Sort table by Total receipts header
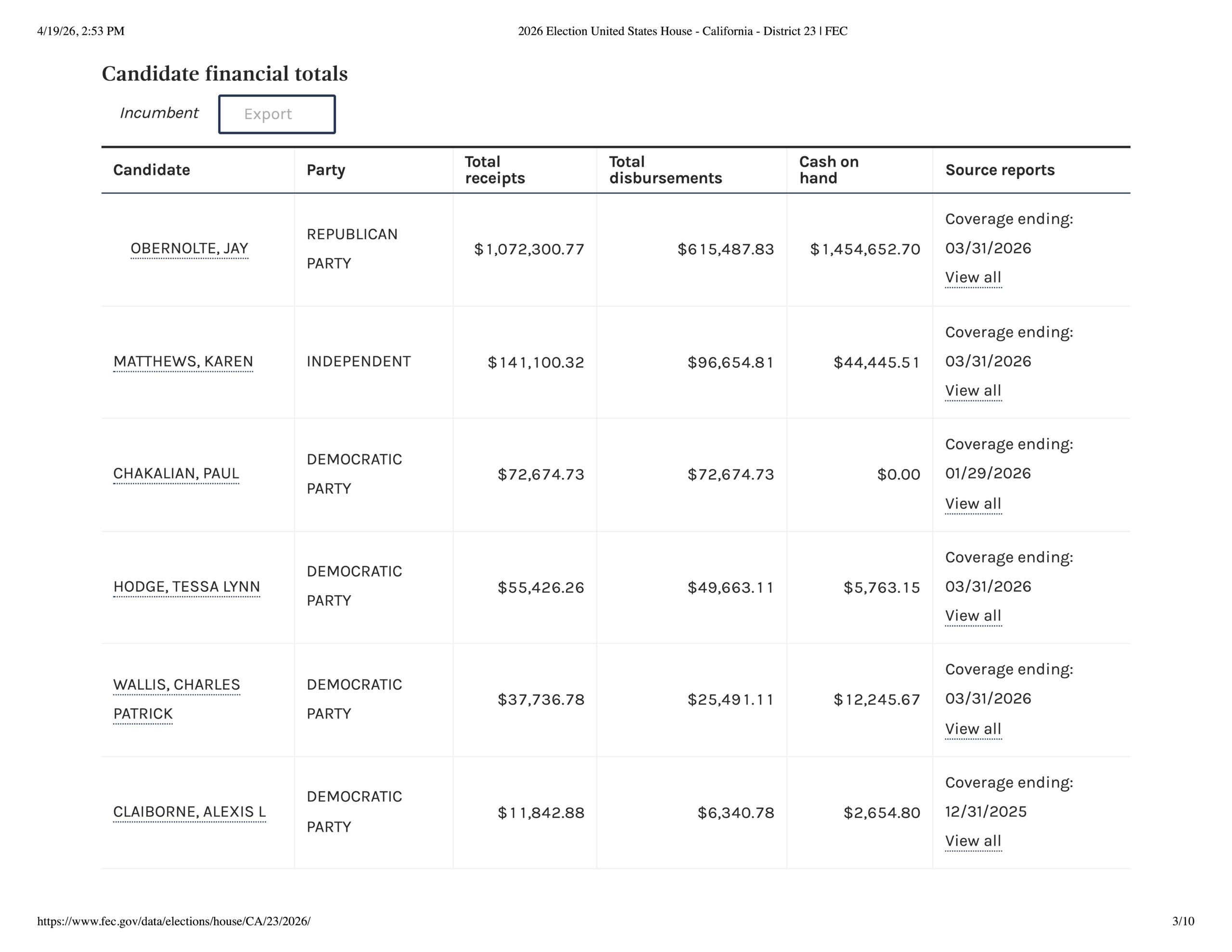The image size is (1232, 952). tap(494, 170)
